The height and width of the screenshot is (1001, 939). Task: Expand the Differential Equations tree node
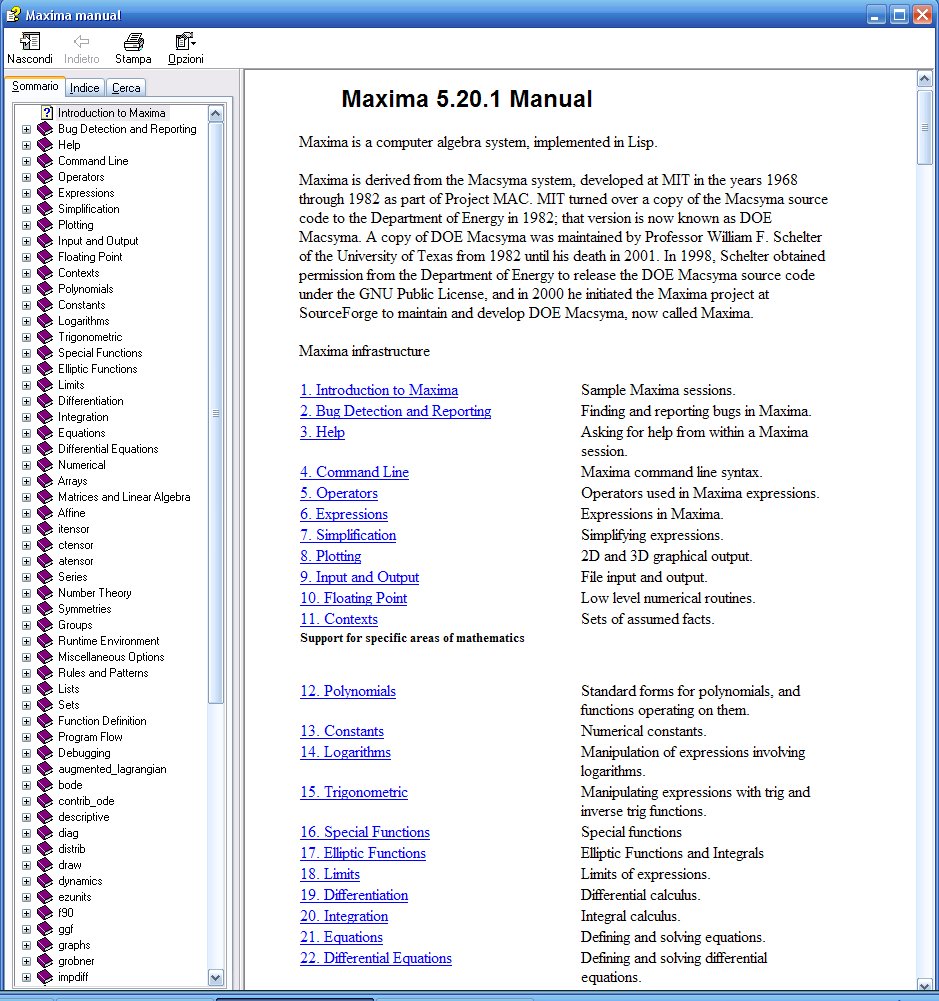(x=26, y=449)
